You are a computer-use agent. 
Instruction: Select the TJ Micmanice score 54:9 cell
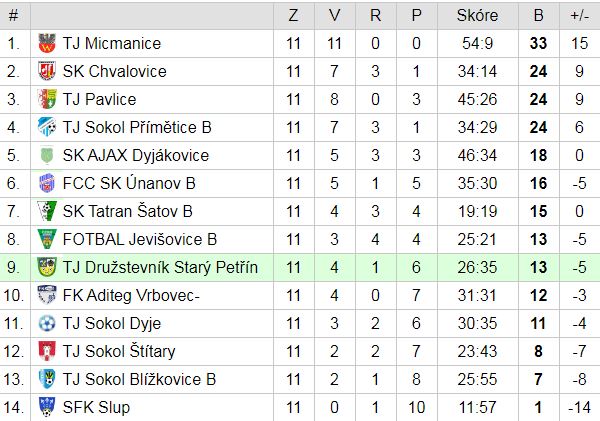point(478,43)
